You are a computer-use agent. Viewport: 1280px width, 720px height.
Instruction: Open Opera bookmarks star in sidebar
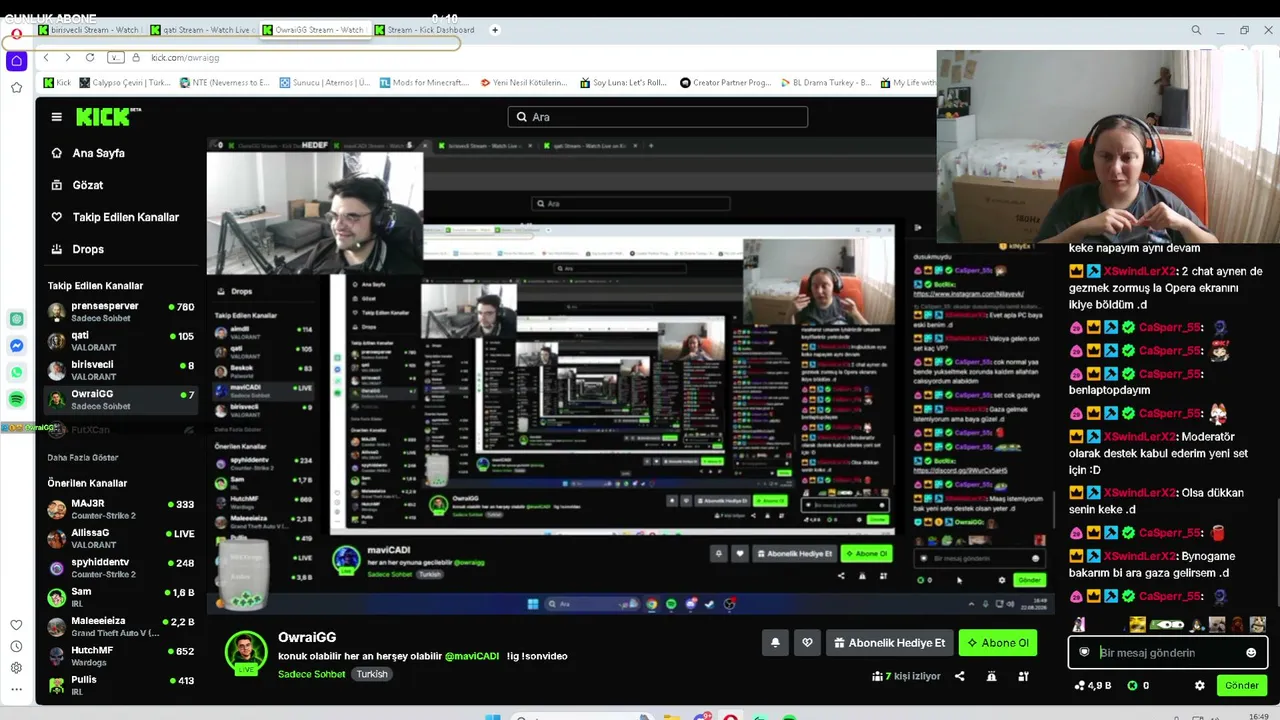tap(16, 88)
